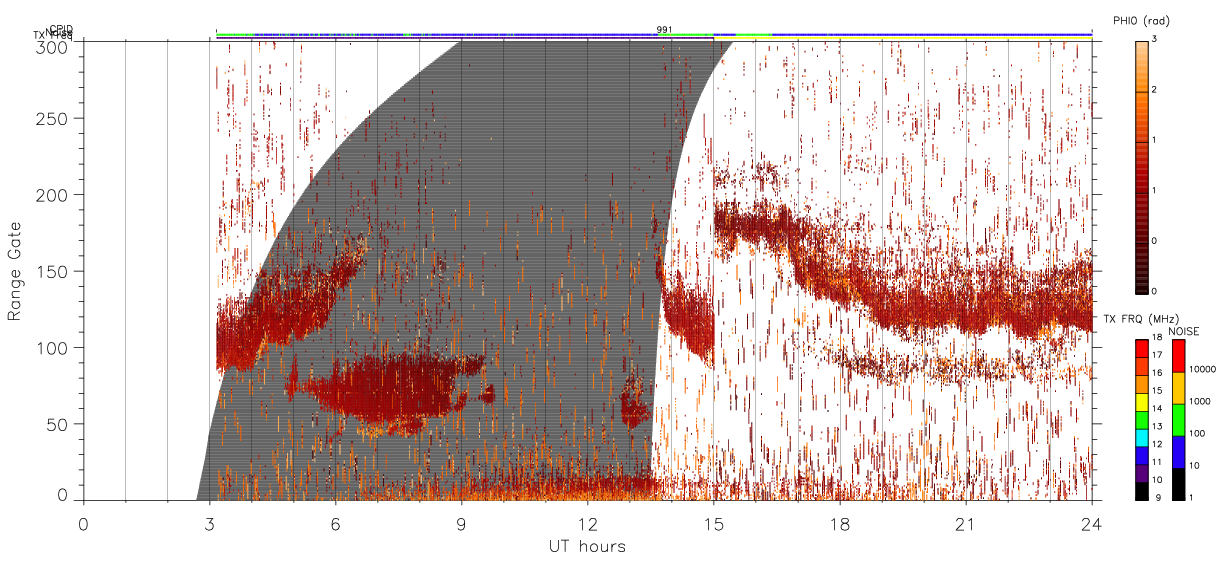The image size is (1228, 567).
Task: Click the '150' tick on Range Gate axis
Action: pos(54,271)
